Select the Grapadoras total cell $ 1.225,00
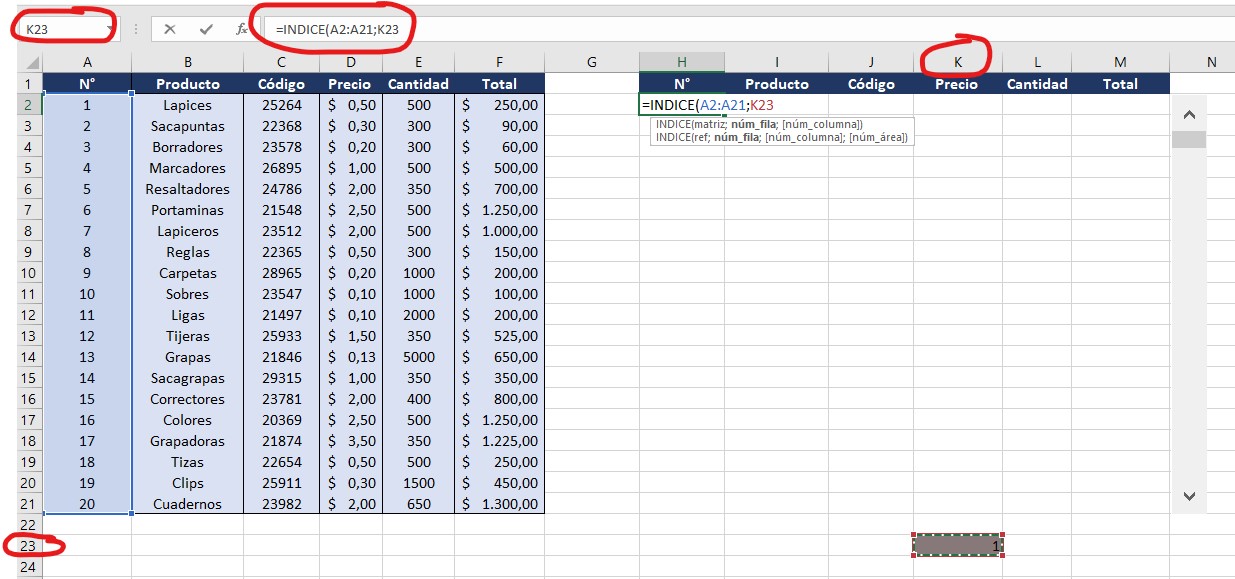Screen dimensions: 1235x579 (x=499, y=441)
